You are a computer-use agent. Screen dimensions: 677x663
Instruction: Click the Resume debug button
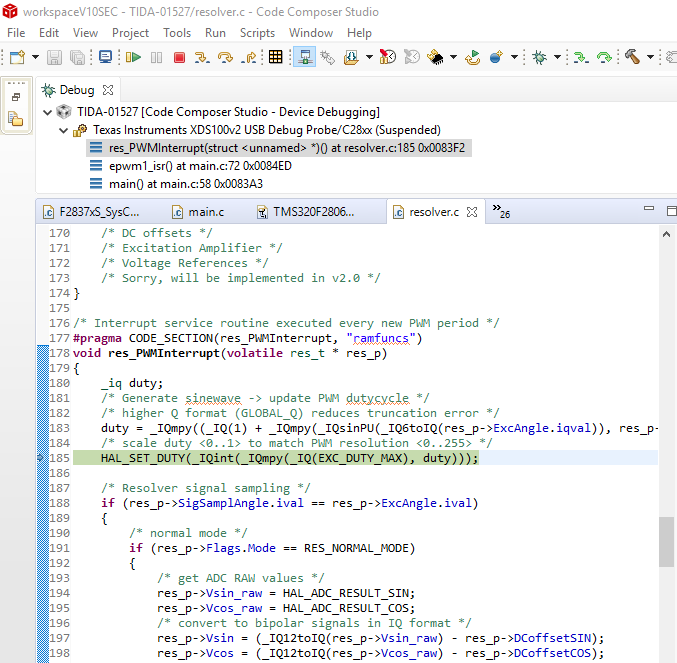click(x=133, y=58)
